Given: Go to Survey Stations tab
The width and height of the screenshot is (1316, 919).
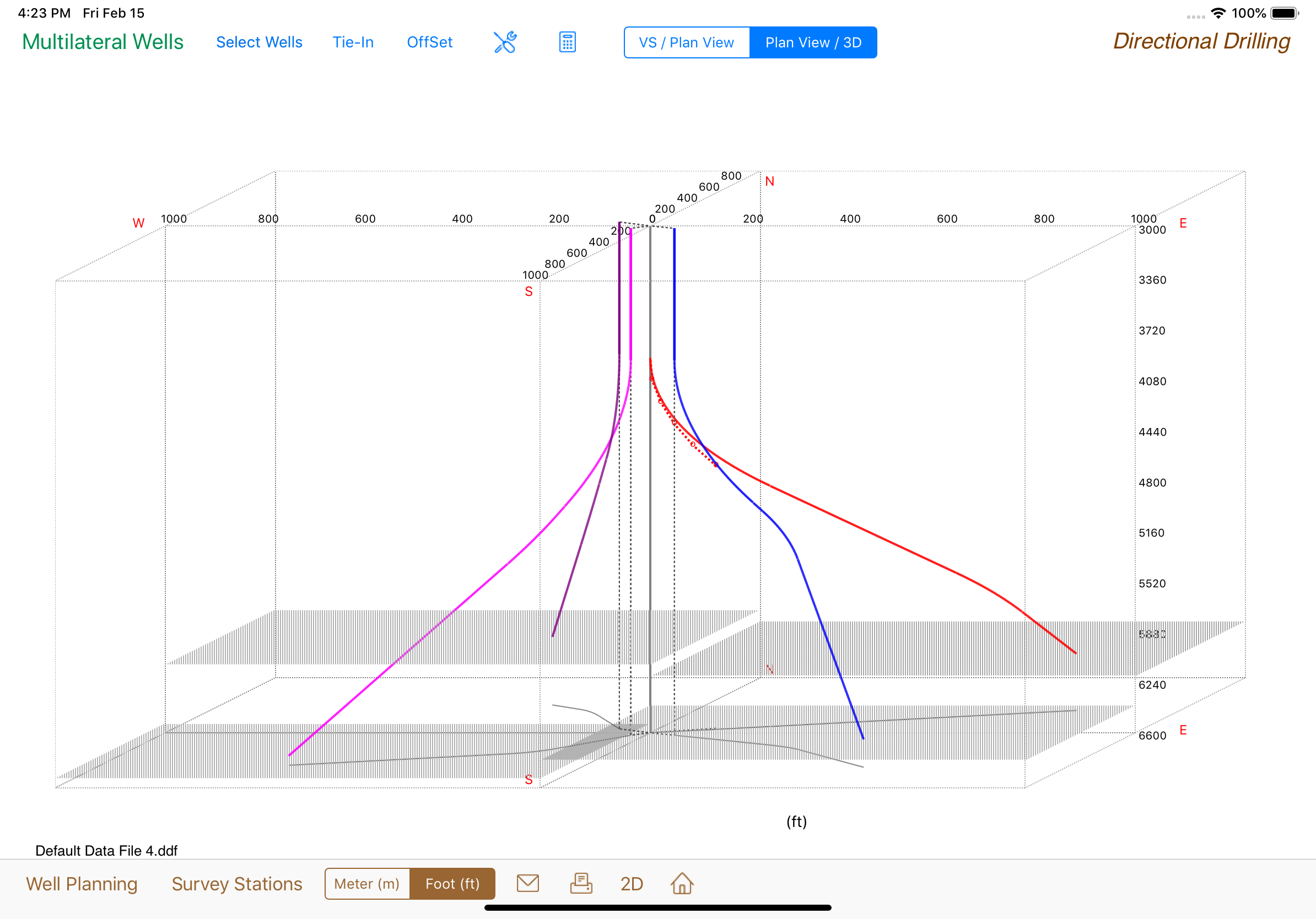Looking at the screenshot, I should pos(237,884).
